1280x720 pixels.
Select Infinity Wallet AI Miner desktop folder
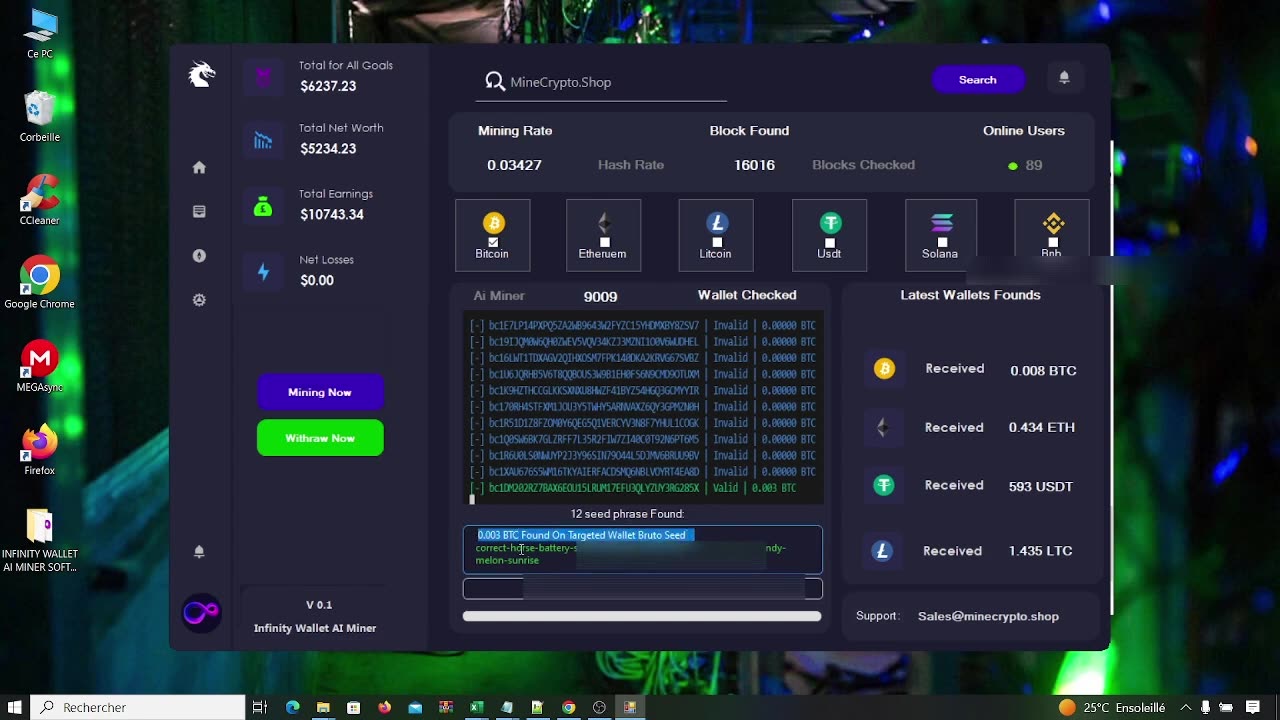40,541
